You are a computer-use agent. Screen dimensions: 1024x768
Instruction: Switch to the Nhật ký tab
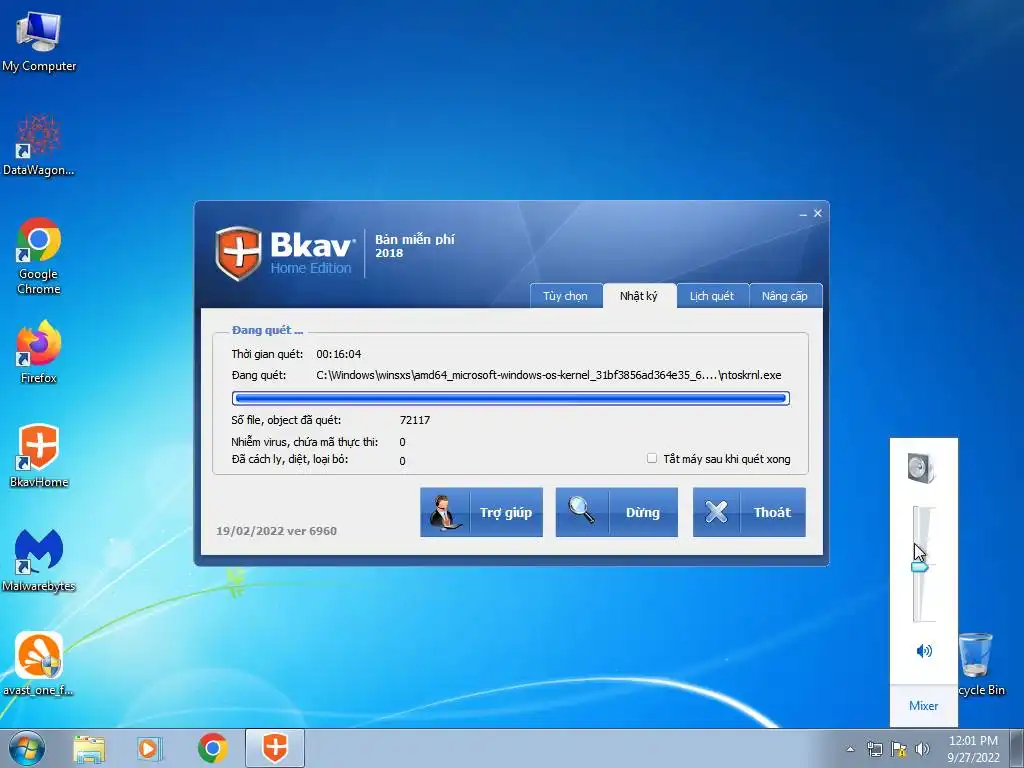tap(639, 296)
